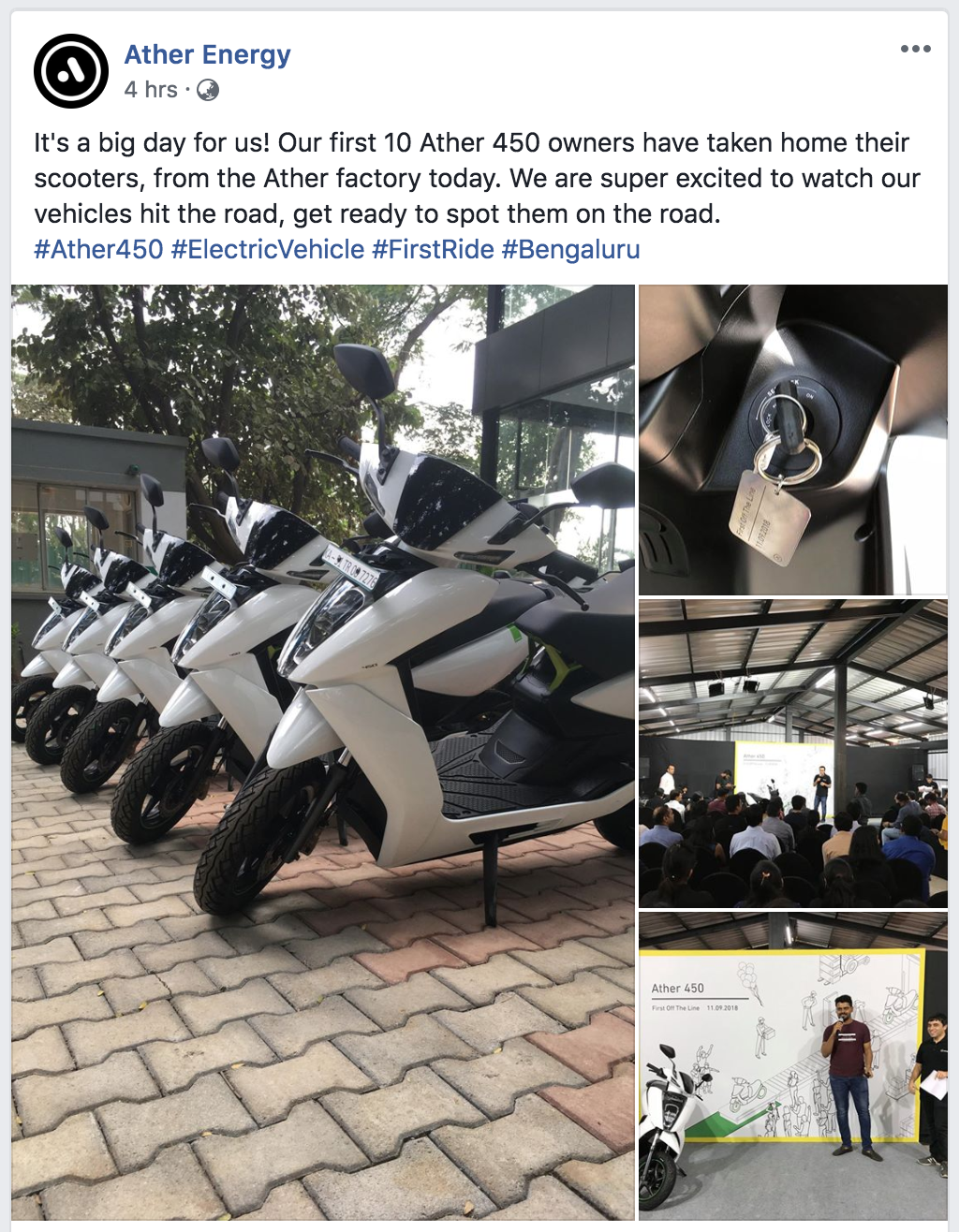Open the Ather Energy page name link
The image size is (959, 1232).
(208, 54)
